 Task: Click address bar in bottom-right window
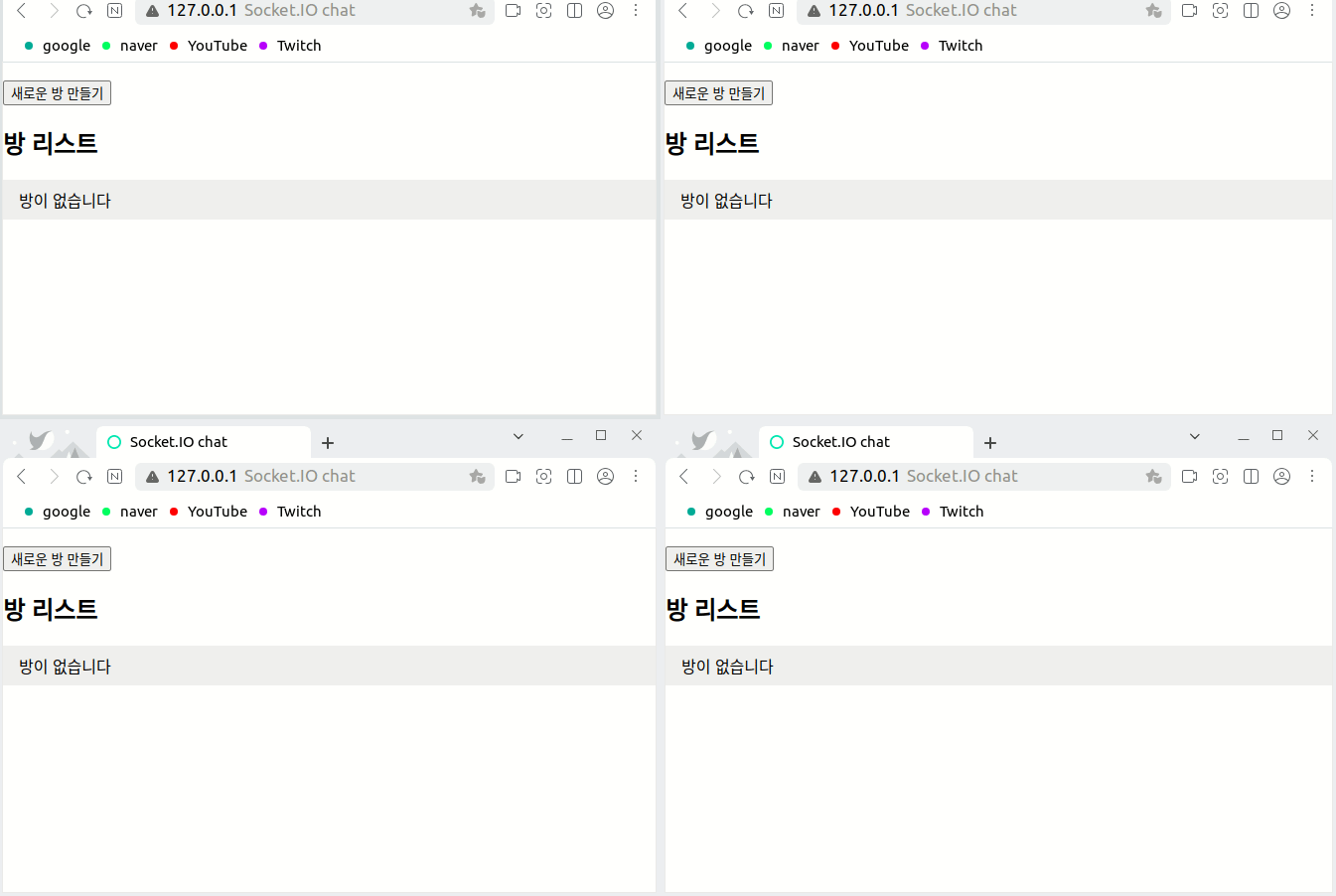coord(984,477)
